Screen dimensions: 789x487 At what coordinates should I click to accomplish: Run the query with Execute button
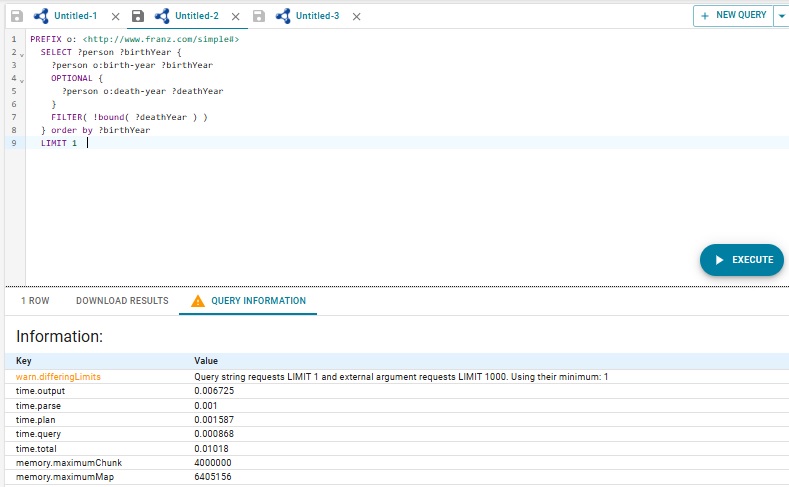point(741,260)
